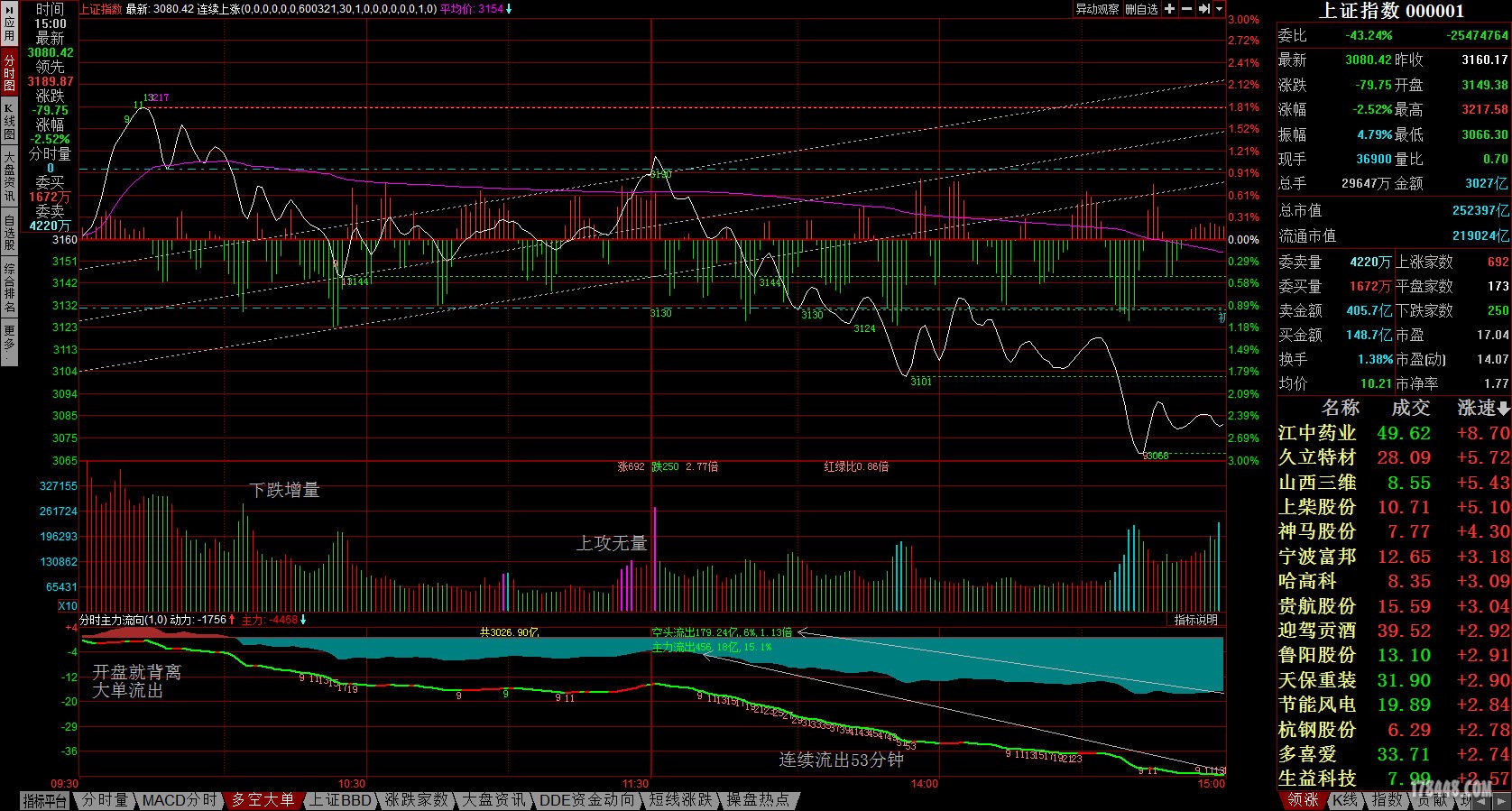Select the K线 tab under the stock list
Screen dimensions: 1512x811
pyautogui.click(x=1345, y=800)
